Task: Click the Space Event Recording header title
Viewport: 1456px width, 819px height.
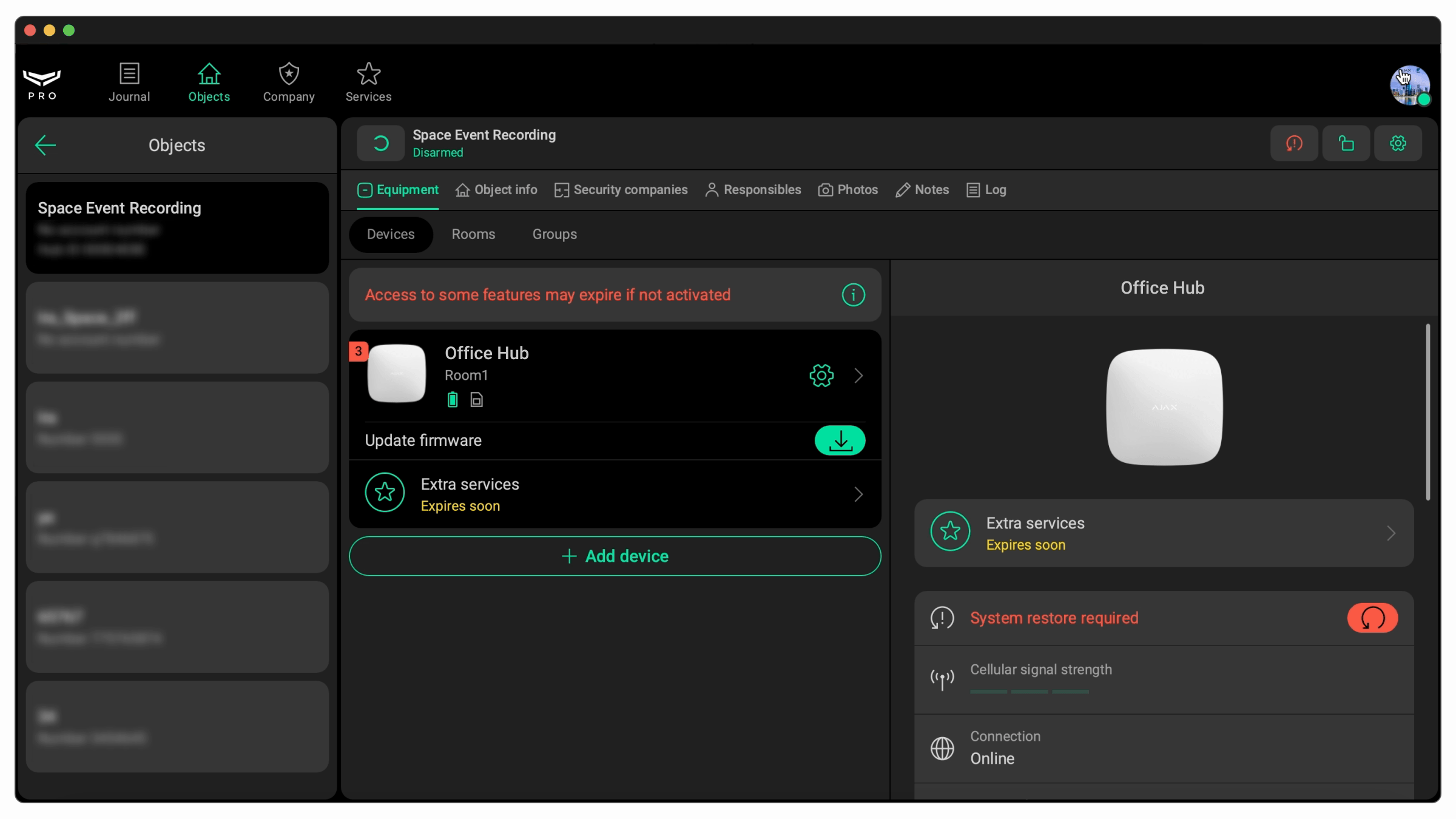Action: click(x=484, y=135)
